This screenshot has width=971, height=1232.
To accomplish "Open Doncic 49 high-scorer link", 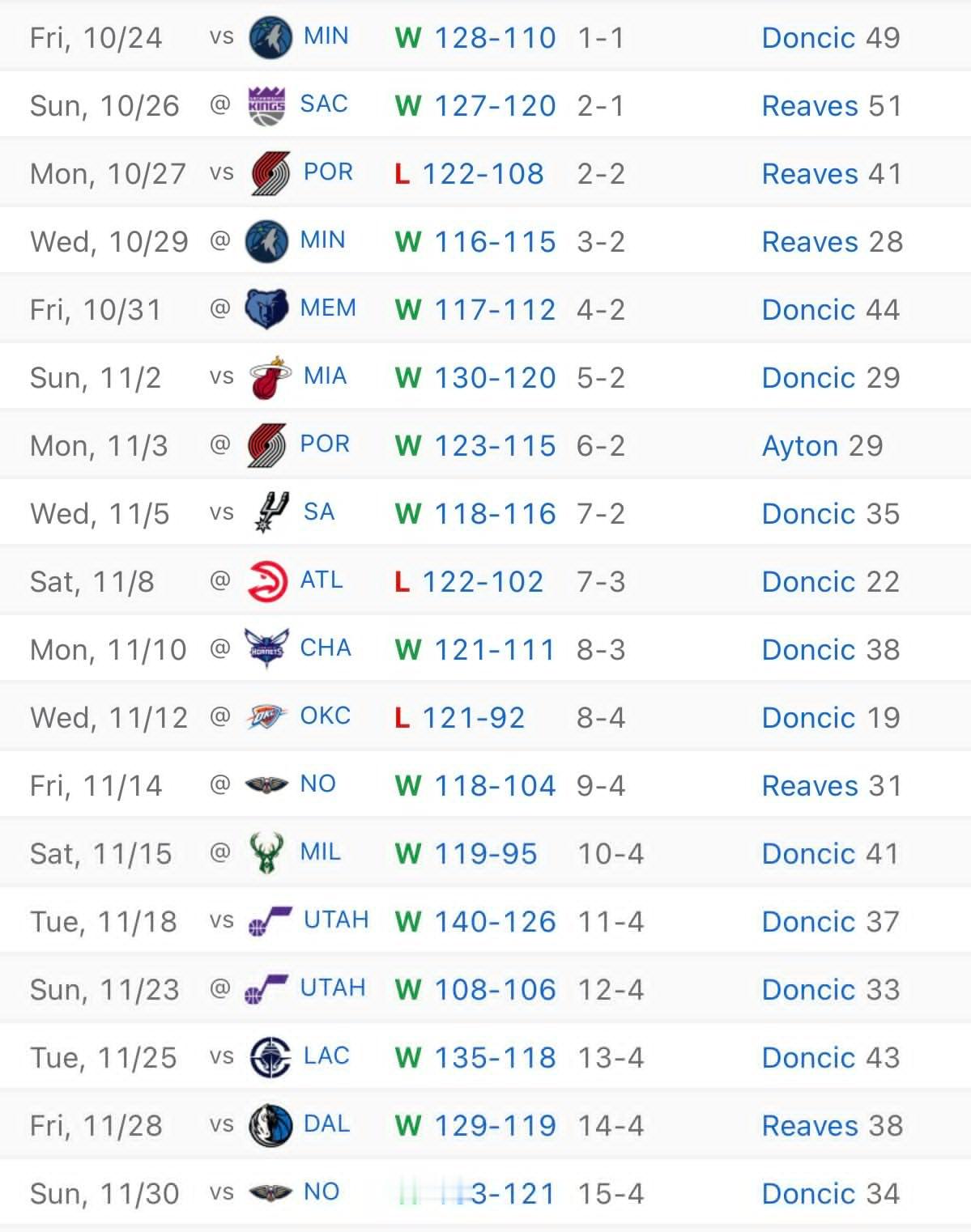I will click(831, 38).
